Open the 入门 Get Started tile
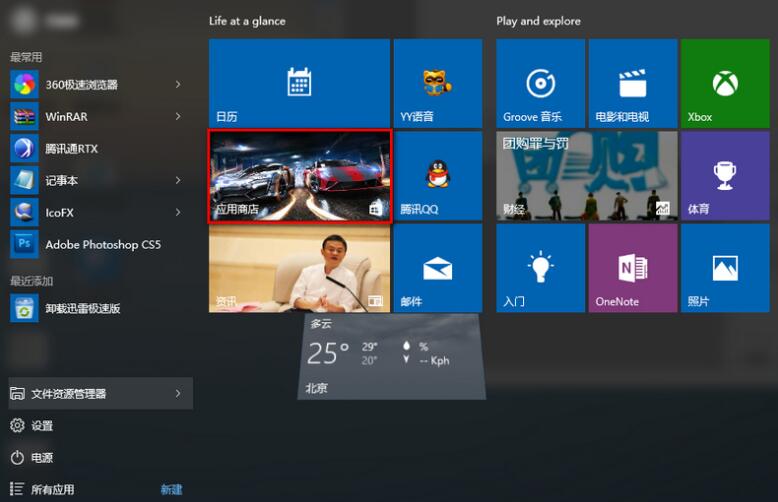The height and width of the screenshot is (502, 778). (540, 268)
